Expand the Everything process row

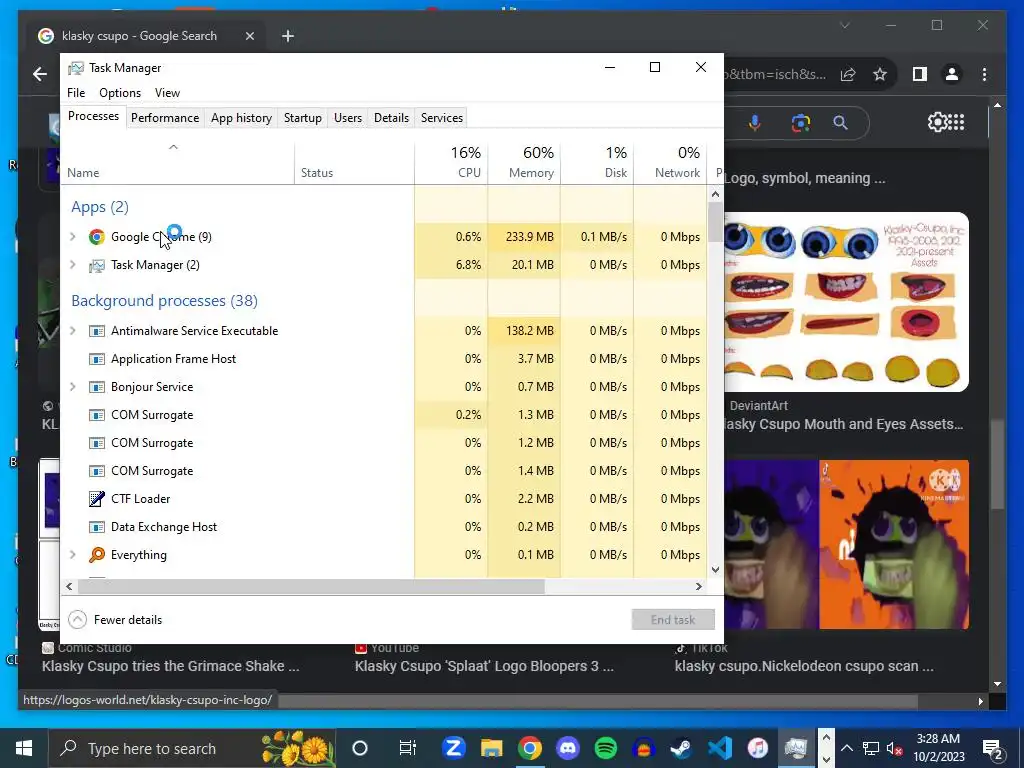[x=72, y=554]
